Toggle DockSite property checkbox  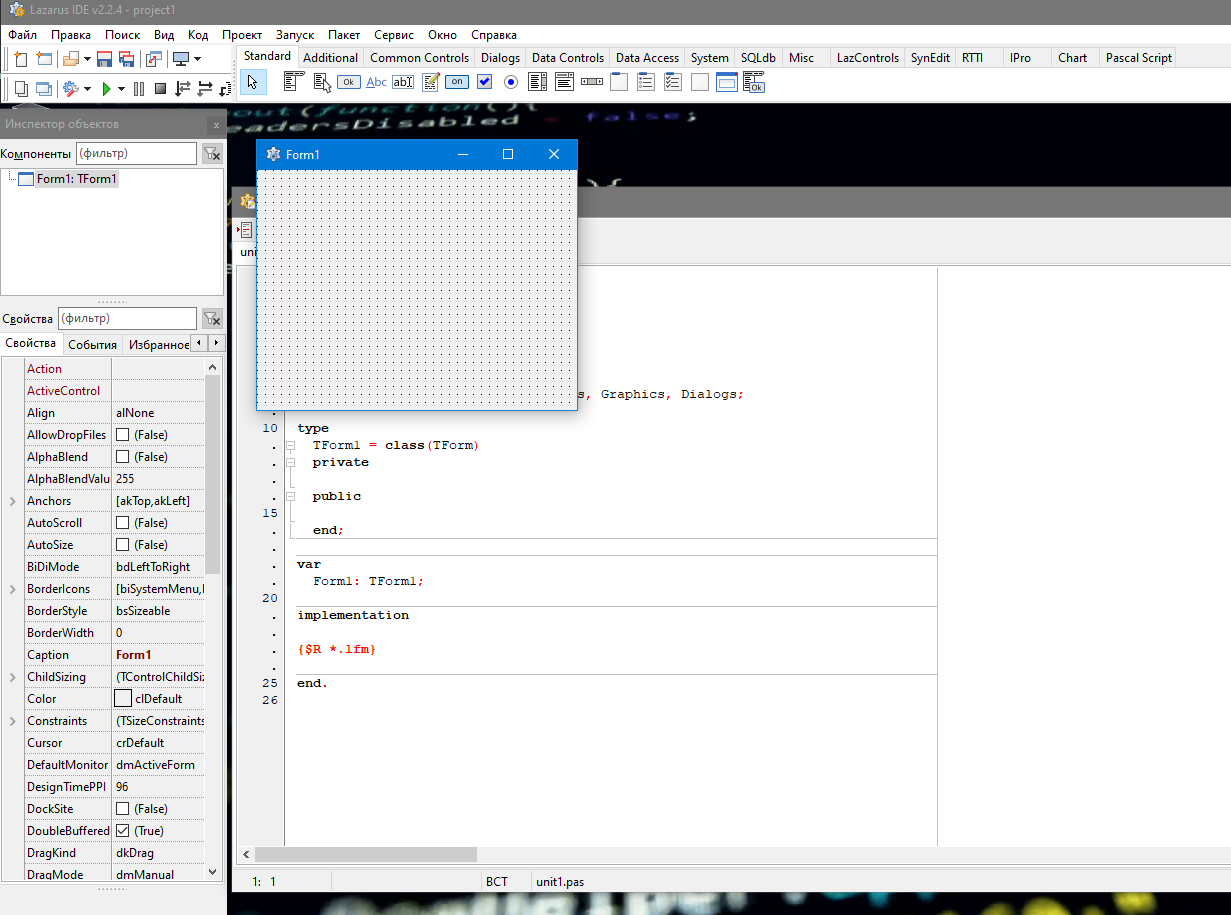tap(123, 809)
